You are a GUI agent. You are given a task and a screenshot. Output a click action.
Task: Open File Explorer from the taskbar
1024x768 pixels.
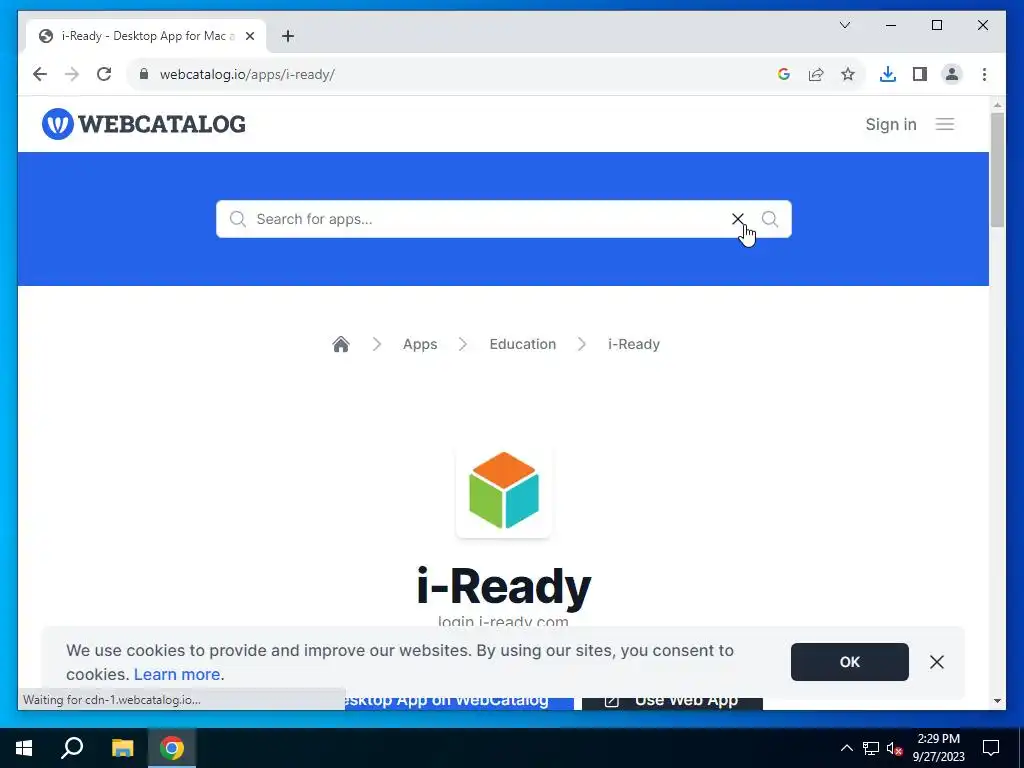pyautogui.click(x=122, y=748)
